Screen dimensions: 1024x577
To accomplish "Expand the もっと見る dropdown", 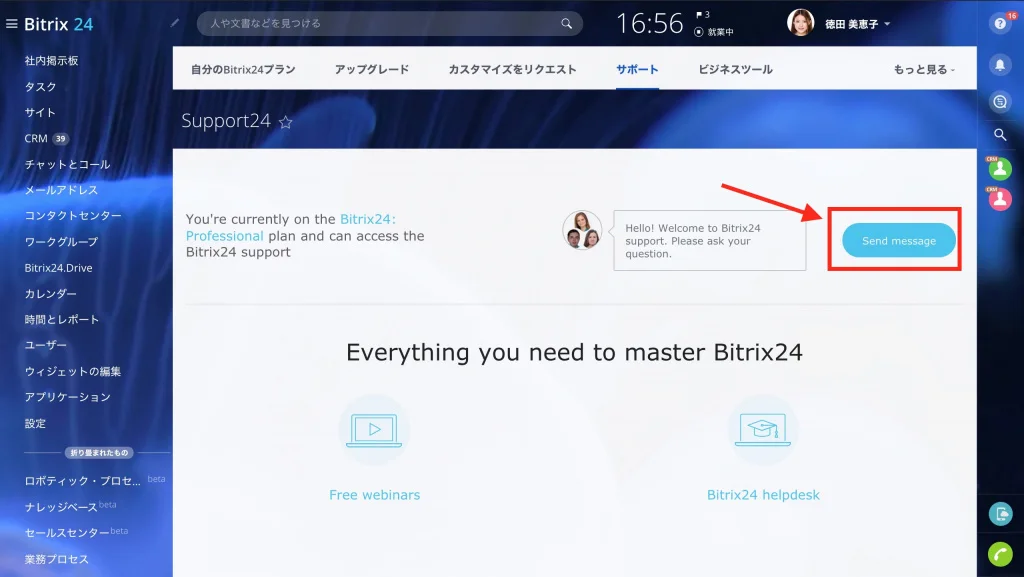I will tap(924, 69).
